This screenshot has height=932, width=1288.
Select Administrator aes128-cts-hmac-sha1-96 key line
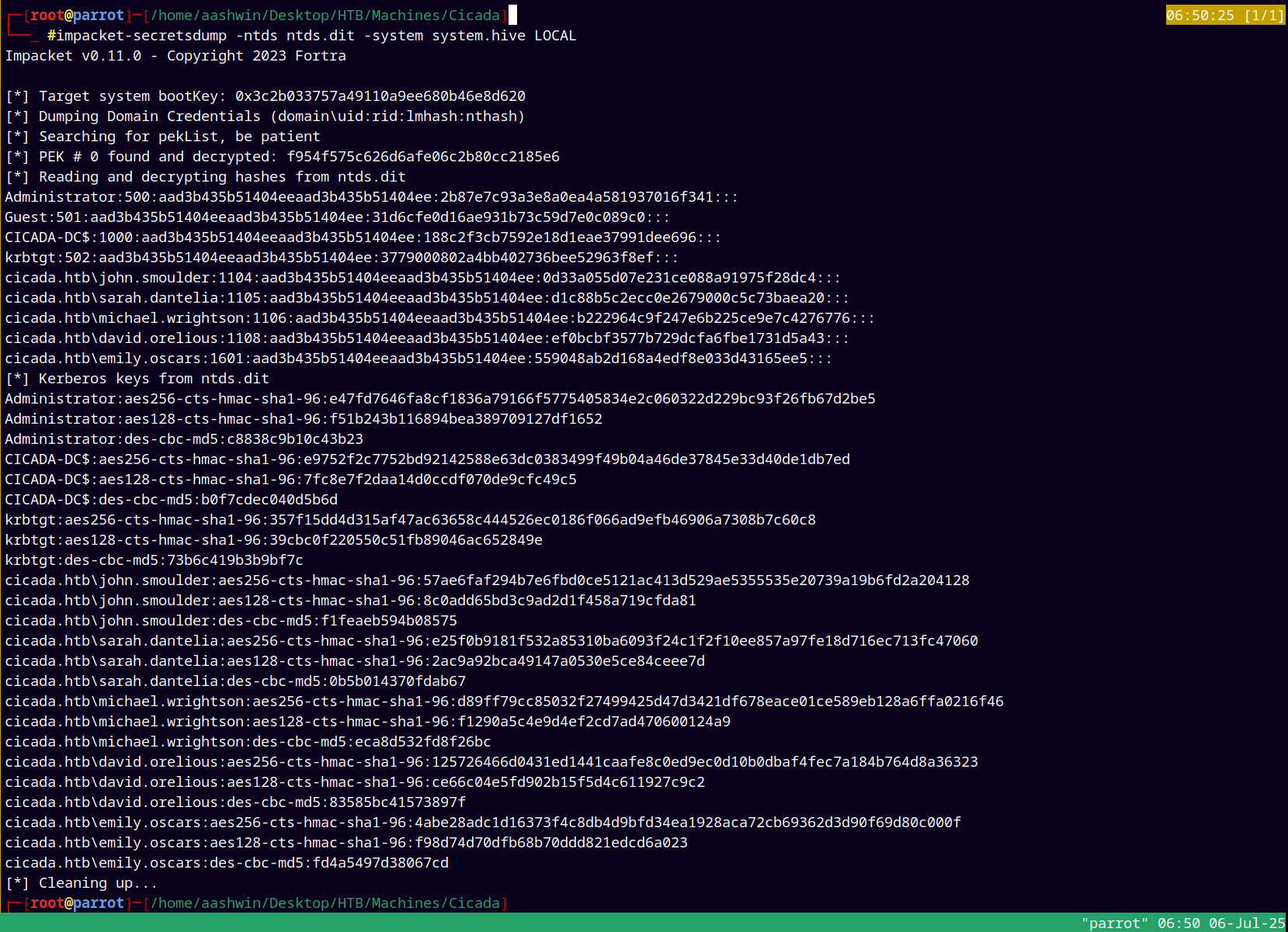pyautogui.click(x=304, y=419)
